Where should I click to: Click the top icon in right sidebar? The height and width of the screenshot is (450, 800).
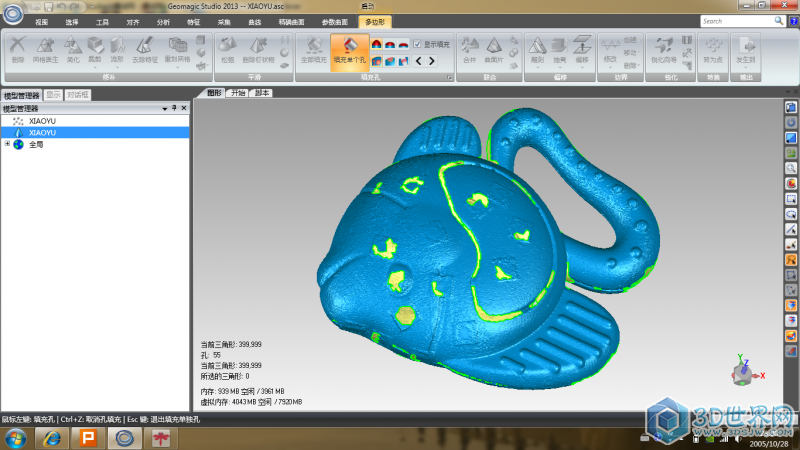click(x=791, y=108)
